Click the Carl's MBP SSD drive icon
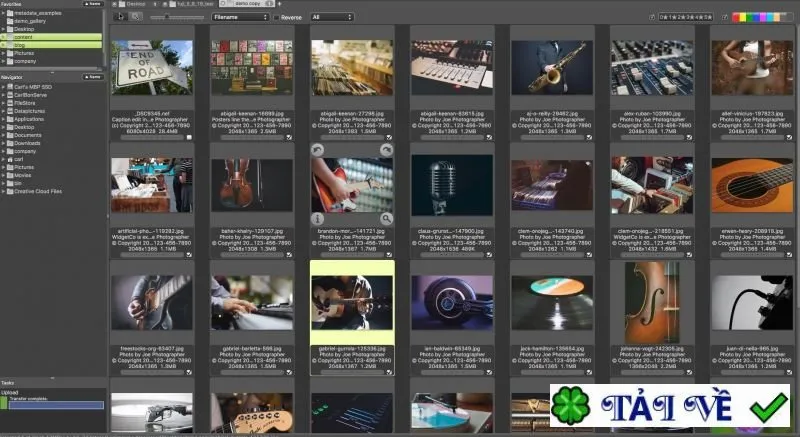The width and height of the screenshot is (800, 437). [x=10, y=87]
